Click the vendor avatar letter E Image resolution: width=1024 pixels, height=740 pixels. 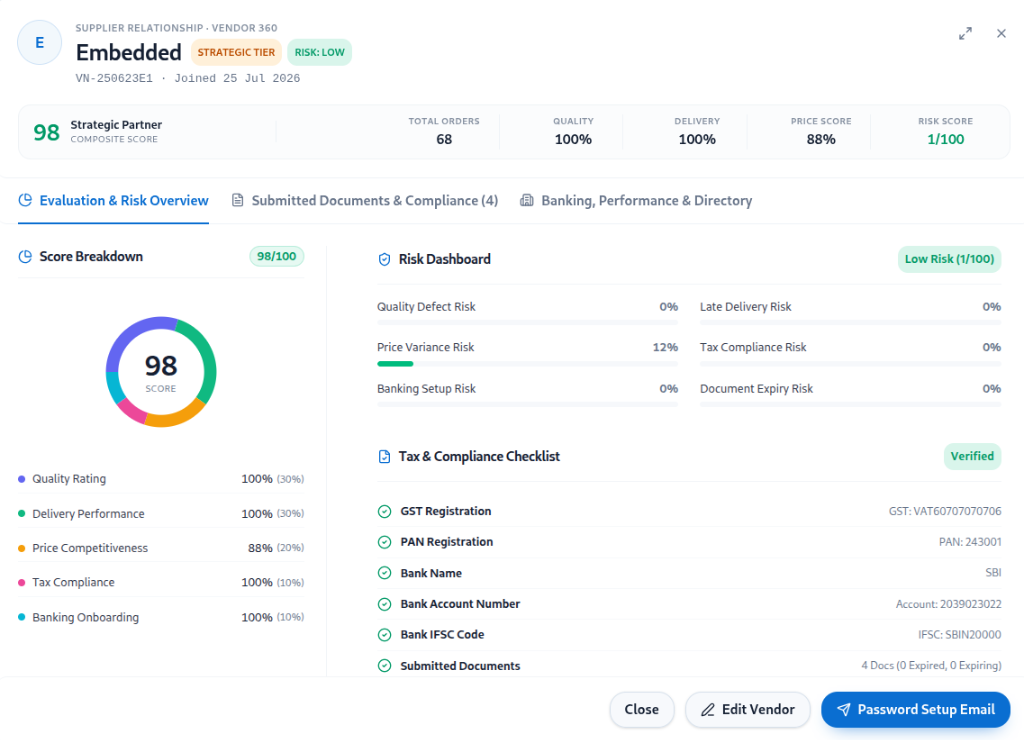pyautogui.click(x=40, y=42)
